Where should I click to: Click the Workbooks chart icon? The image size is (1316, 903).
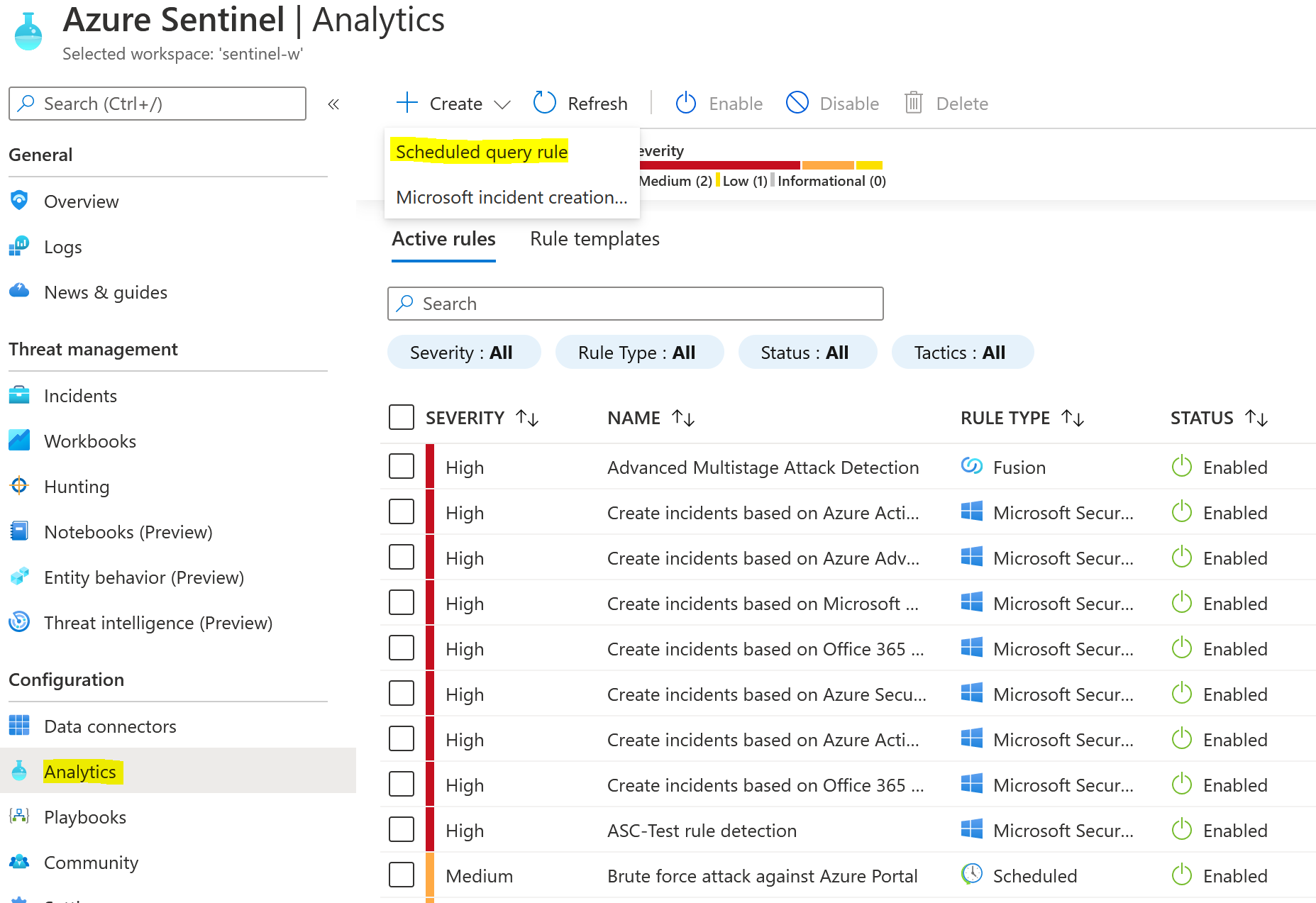click(19, 441)
